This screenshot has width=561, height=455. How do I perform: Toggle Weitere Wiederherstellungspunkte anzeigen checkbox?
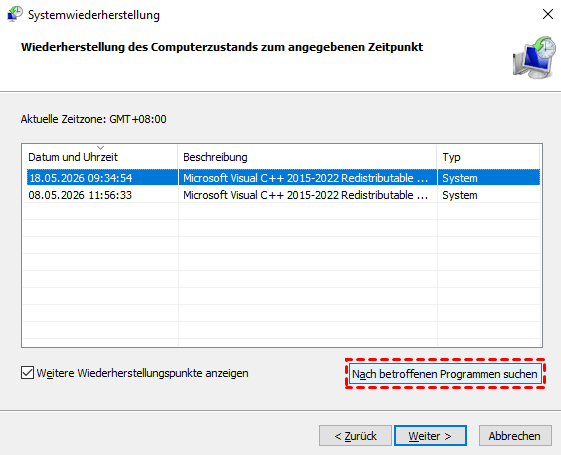tap(28, 373)
